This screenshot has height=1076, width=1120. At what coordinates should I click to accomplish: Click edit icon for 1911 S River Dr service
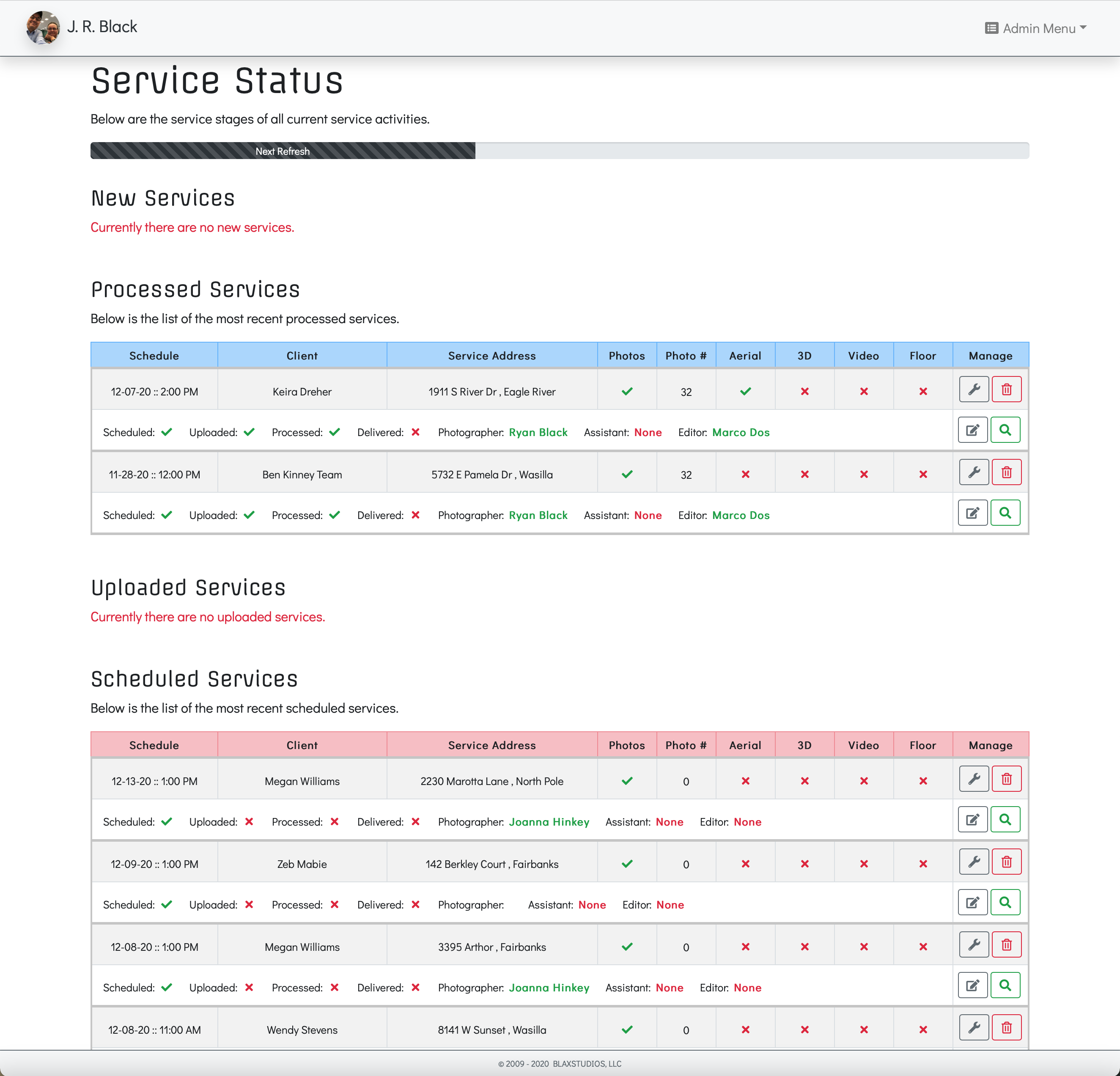pyautogui.click(x=972, y=430)
